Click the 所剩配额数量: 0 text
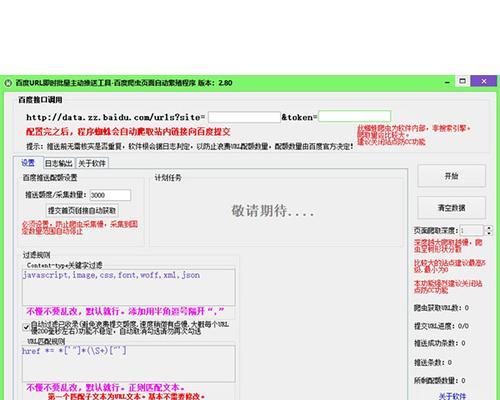This screenshot has height=400, width=500. click(x=440, y=380)
